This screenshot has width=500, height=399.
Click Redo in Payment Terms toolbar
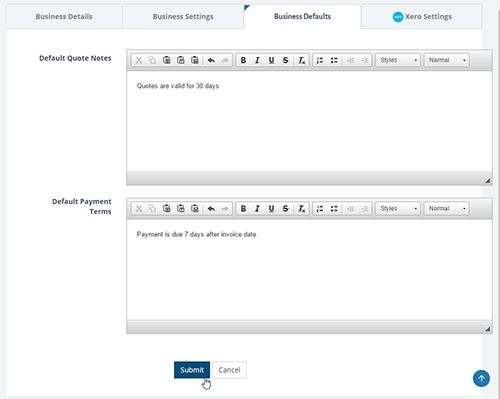point(225,209)
